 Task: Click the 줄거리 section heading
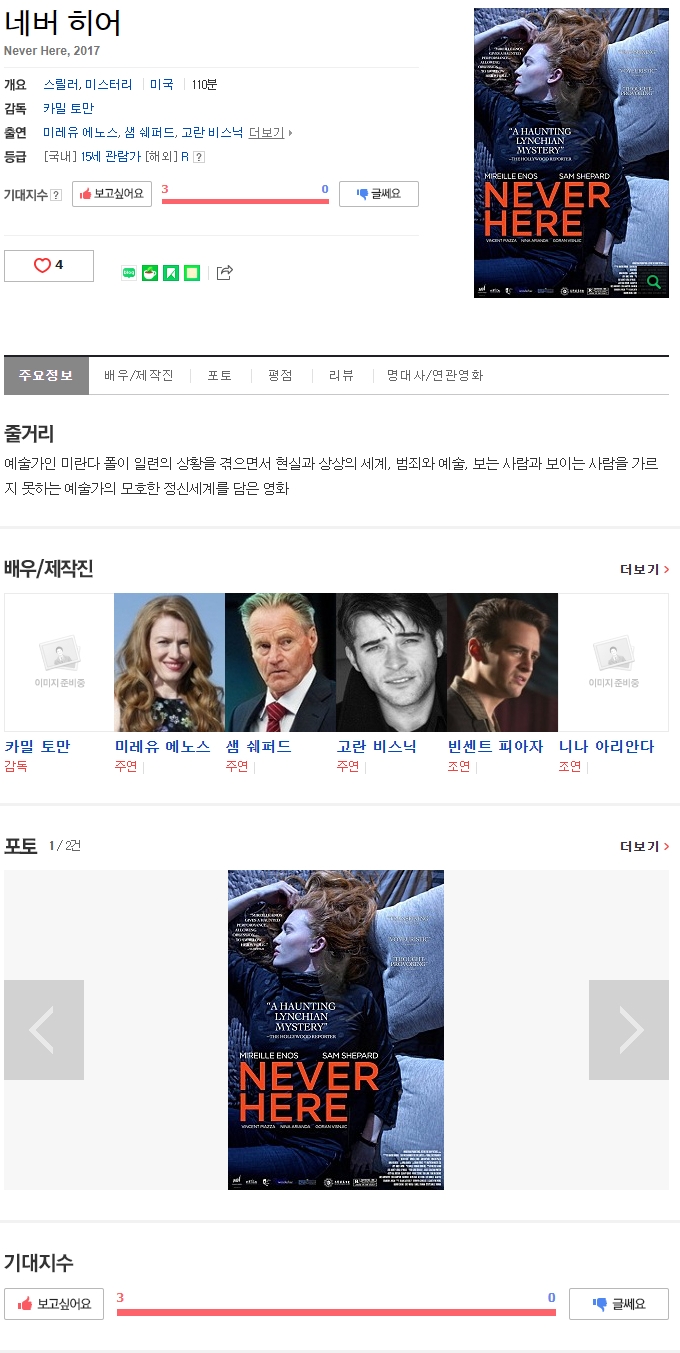pos(29,434)
